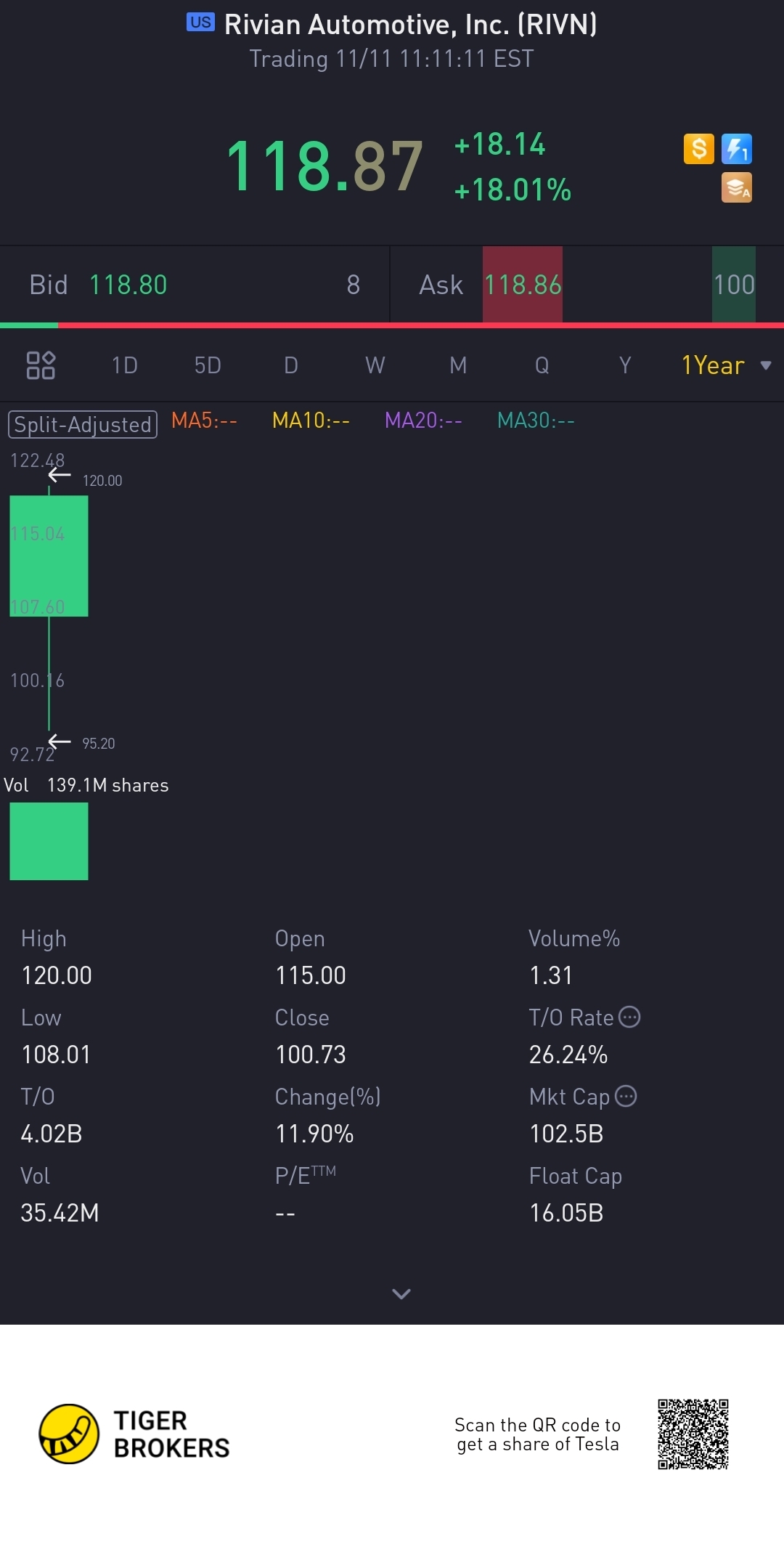Image resolution: width=784 pixels, height=1544 pixels.
Task: Tap the US market flag badge
Action: (x=200, y=23)
